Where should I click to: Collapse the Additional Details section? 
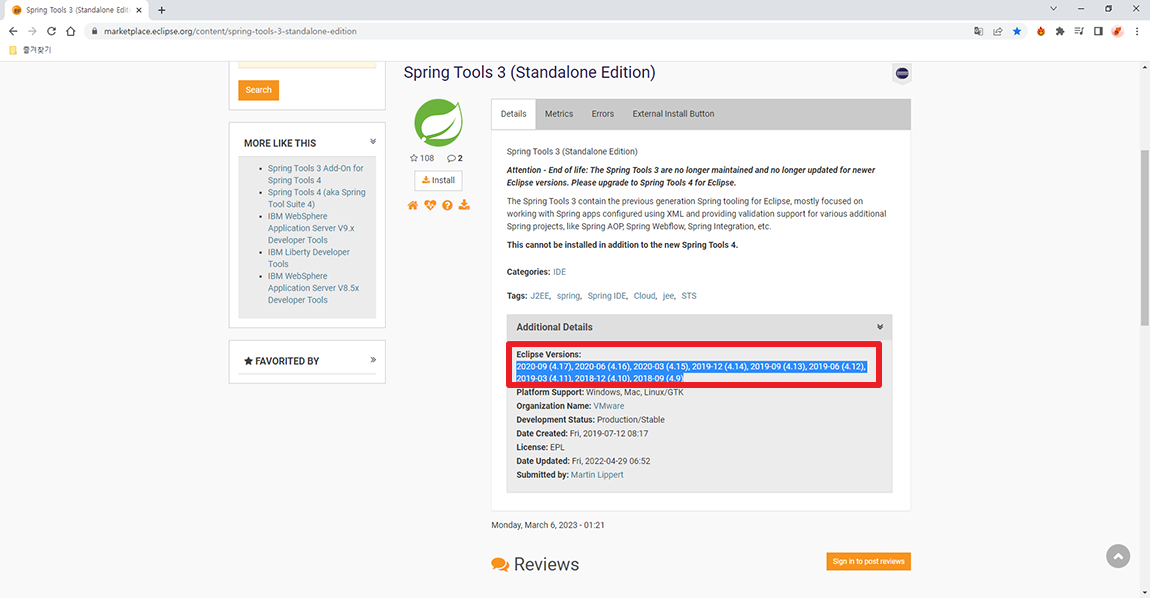coord(879,327)
